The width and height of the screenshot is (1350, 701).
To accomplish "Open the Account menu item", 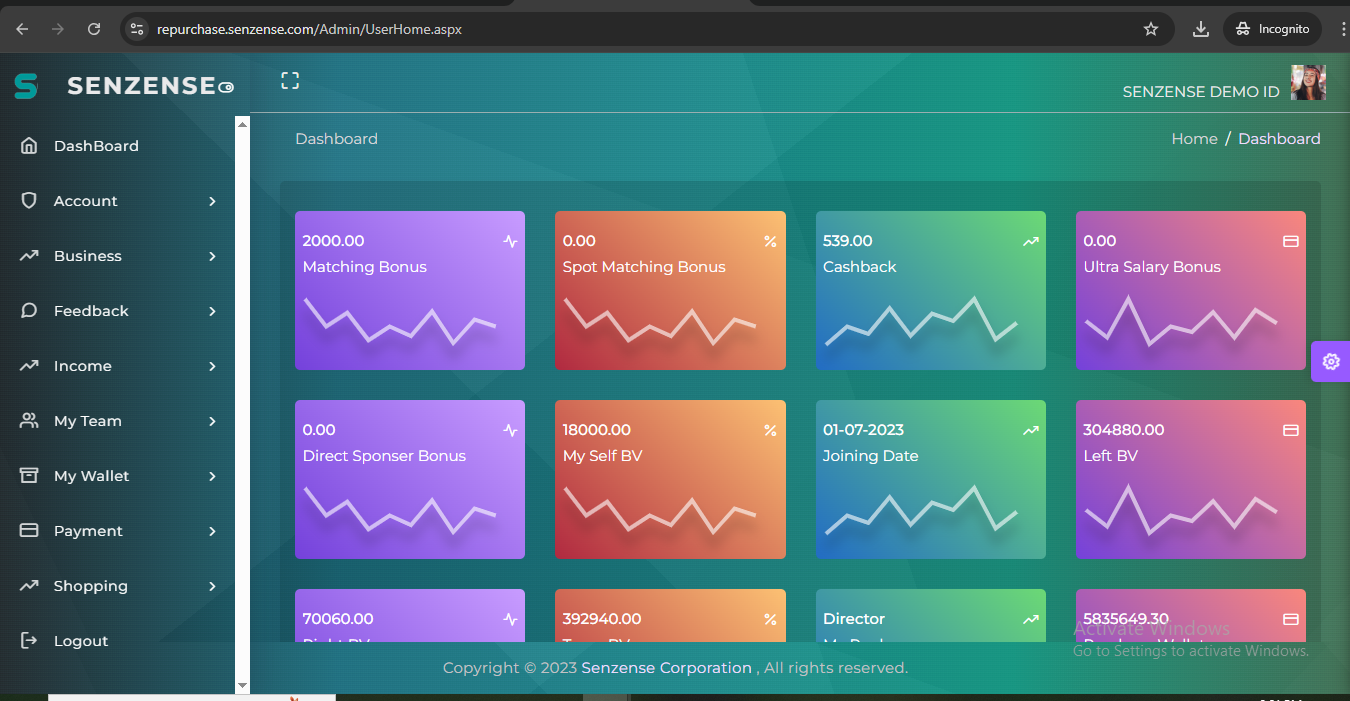I will (117, 201).
